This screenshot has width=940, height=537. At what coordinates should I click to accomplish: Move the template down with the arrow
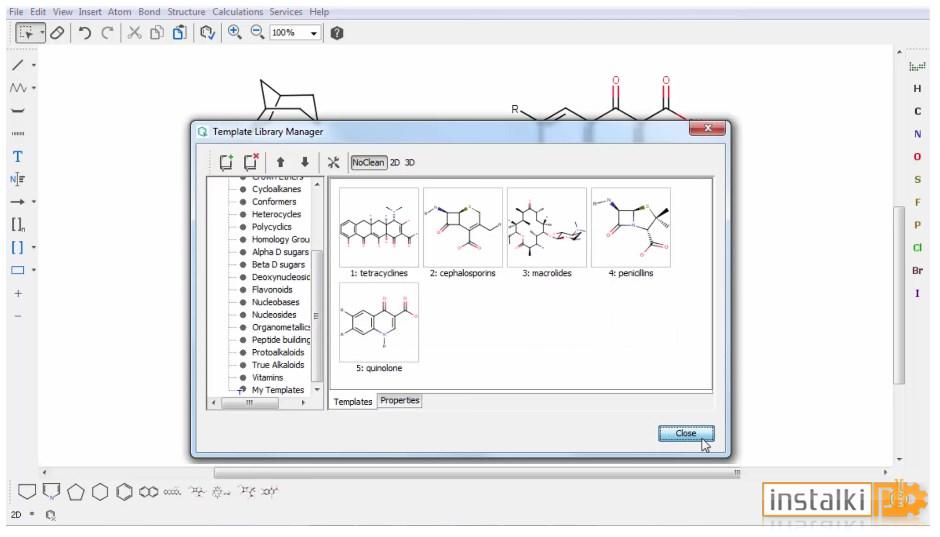[x=305, y=162]
